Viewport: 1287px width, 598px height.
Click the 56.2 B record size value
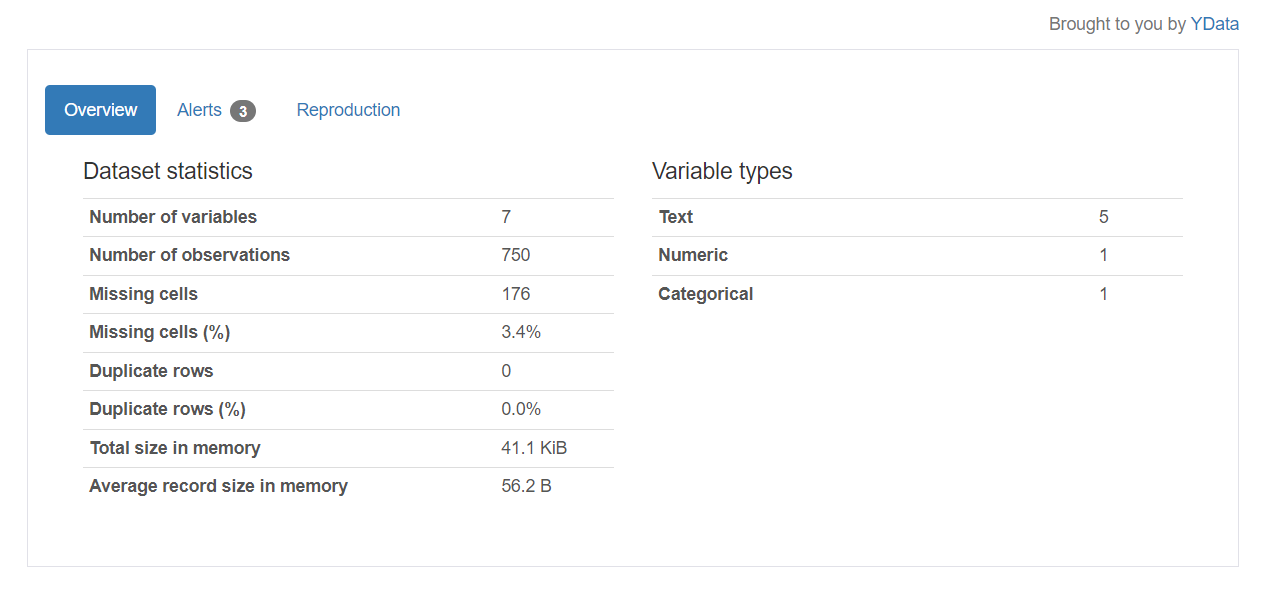pyautogui.click(x=526, y=486)
